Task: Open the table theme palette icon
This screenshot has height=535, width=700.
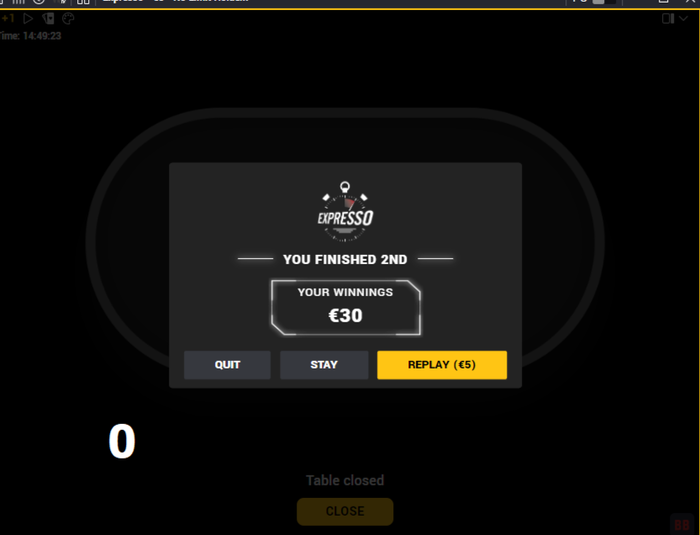Action: [x=68, y=19]
